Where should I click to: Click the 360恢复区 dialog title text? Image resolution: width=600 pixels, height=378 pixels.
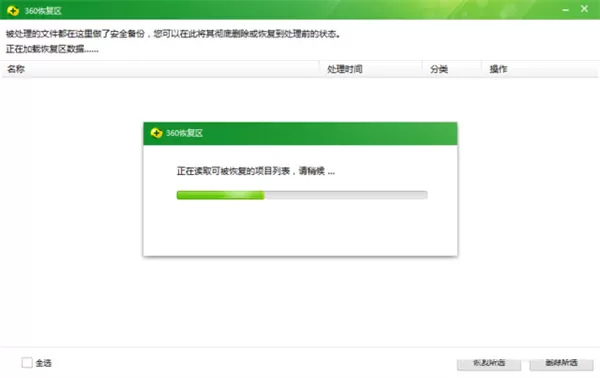pos(184,133)
